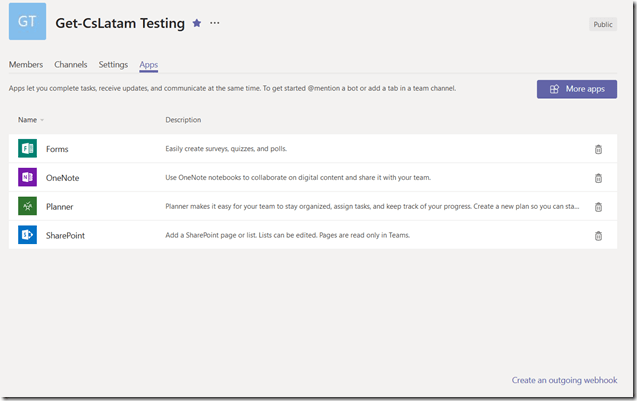The height and width of the screenshot is (401, 637).
Task: Click the OneNote app icon
Action: tap(27, 178)
